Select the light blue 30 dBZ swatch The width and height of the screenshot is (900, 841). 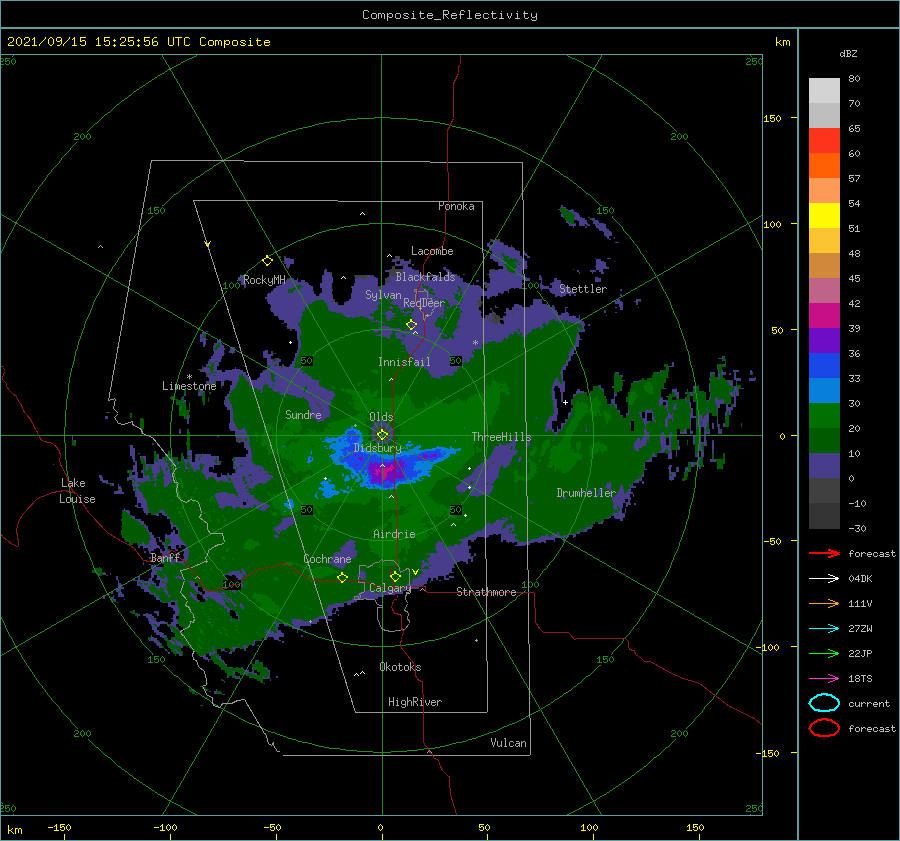click(x=824, y=391)
